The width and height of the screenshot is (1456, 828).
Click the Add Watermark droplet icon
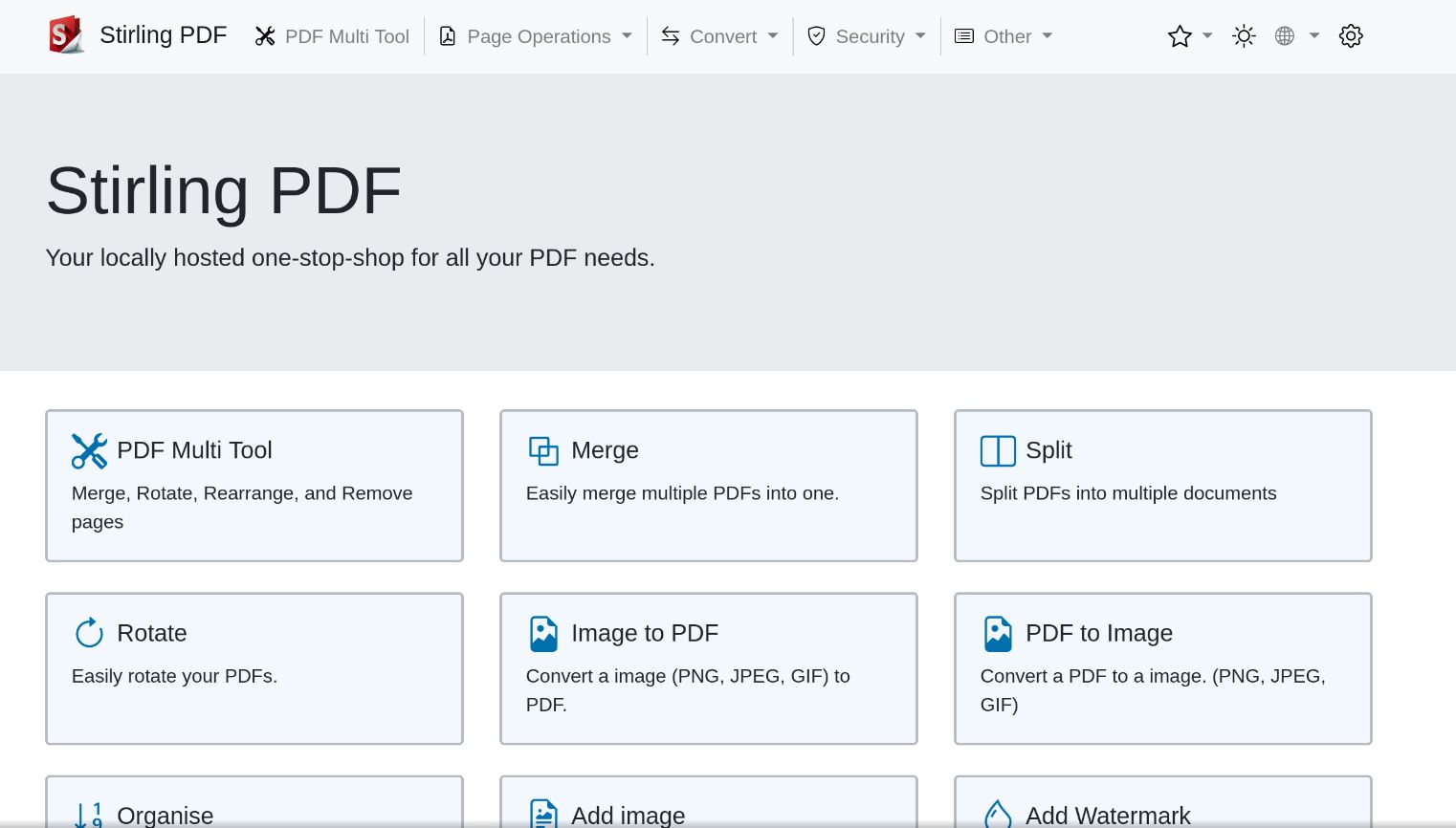pyautogui.click(x=998, y=814)
